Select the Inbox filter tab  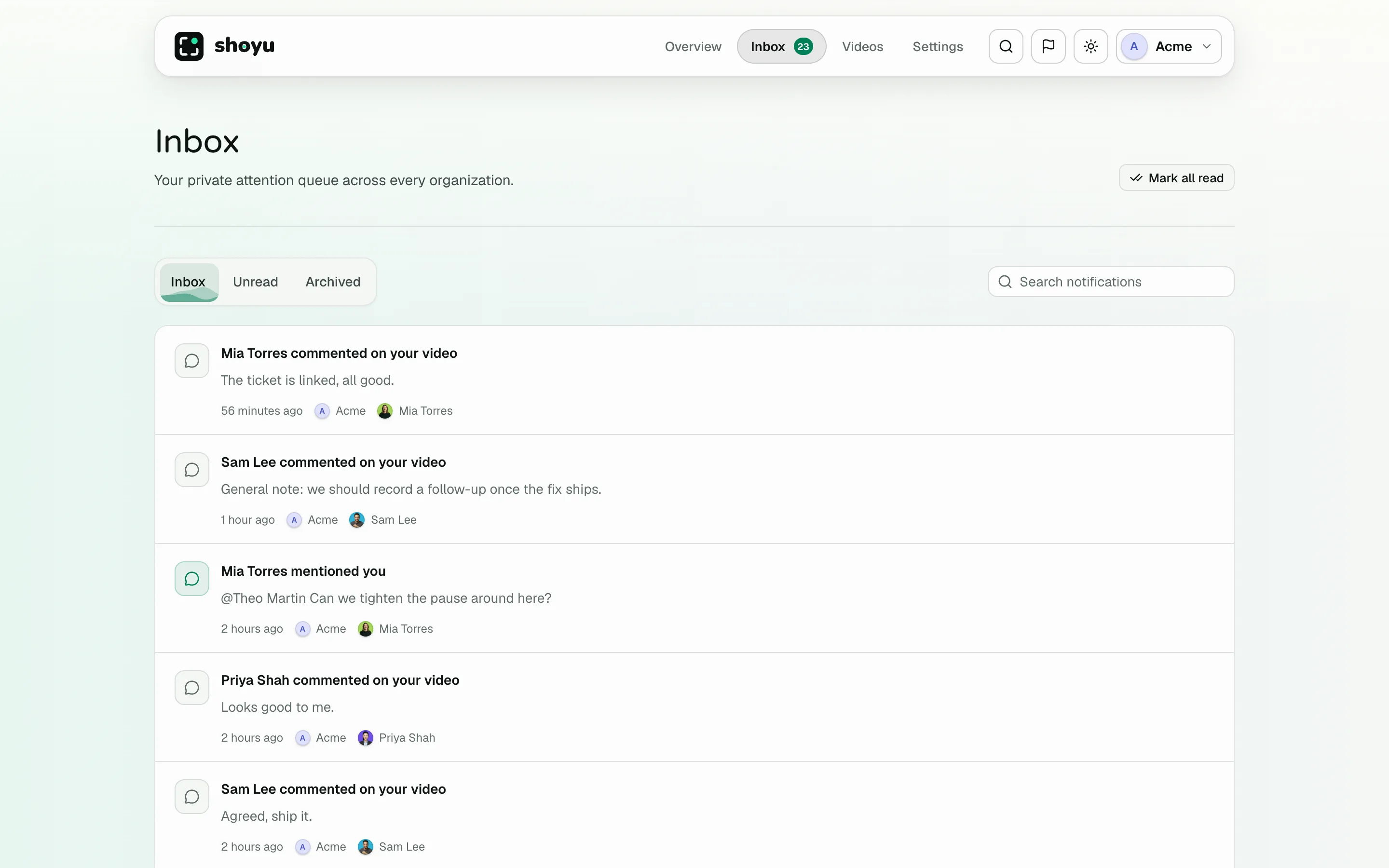pyautogui.click(x=189, y=282)
